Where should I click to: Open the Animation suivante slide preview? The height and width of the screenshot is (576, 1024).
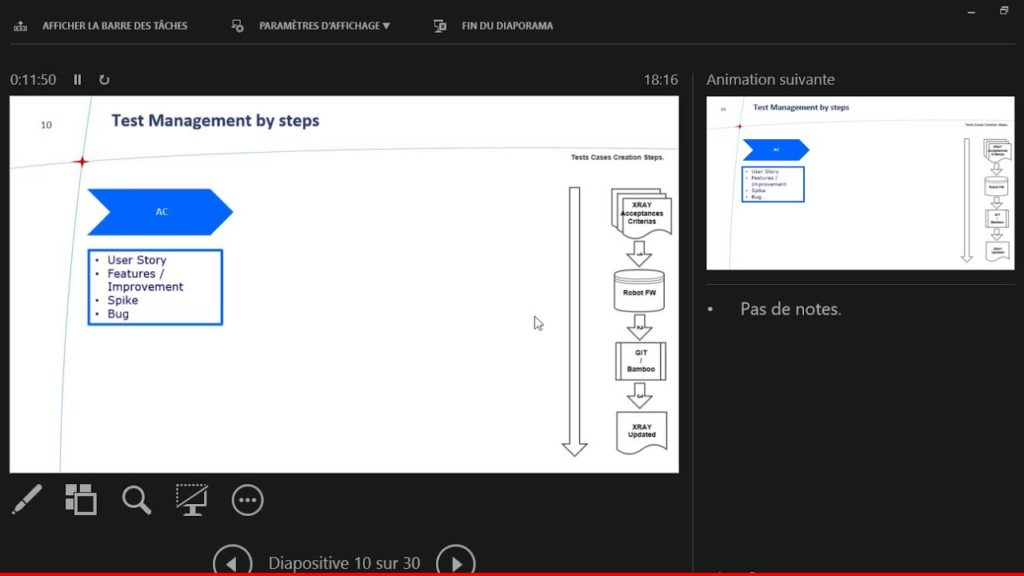coord(860,181)
